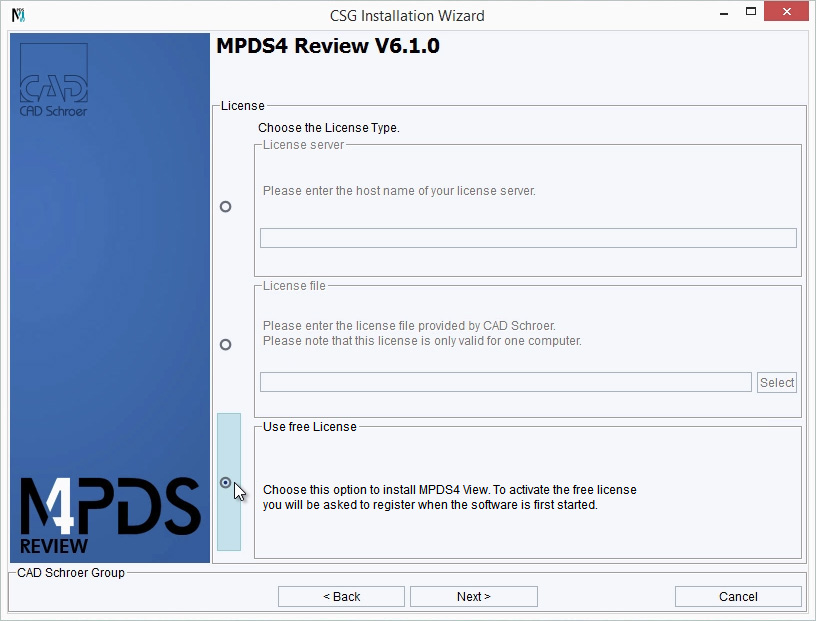The width and height of the screenshot is (816, 621).
Task: Click 'Please note that this license' text
Action: 422,340
